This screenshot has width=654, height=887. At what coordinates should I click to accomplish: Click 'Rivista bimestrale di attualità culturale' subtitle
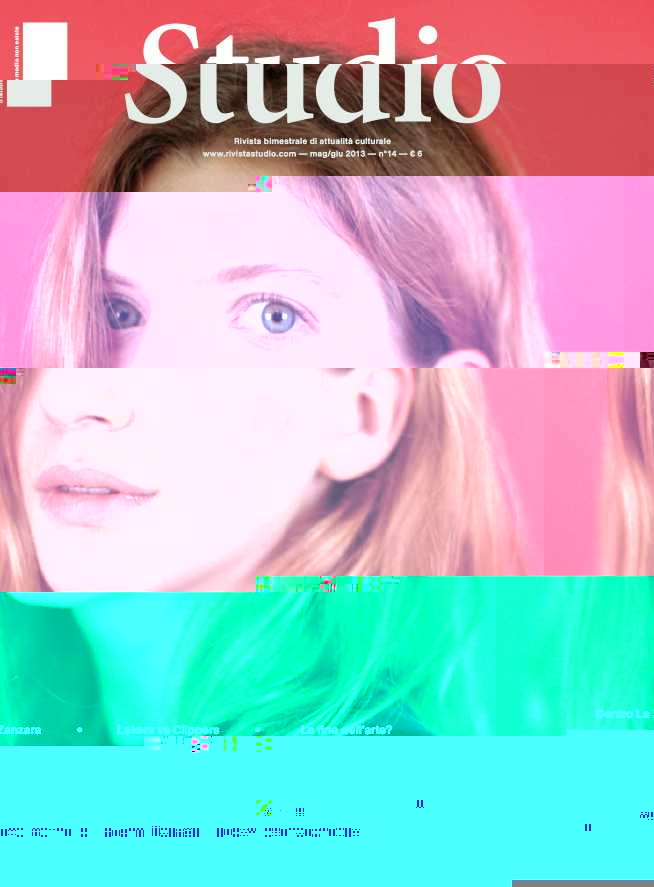[312, 141]
